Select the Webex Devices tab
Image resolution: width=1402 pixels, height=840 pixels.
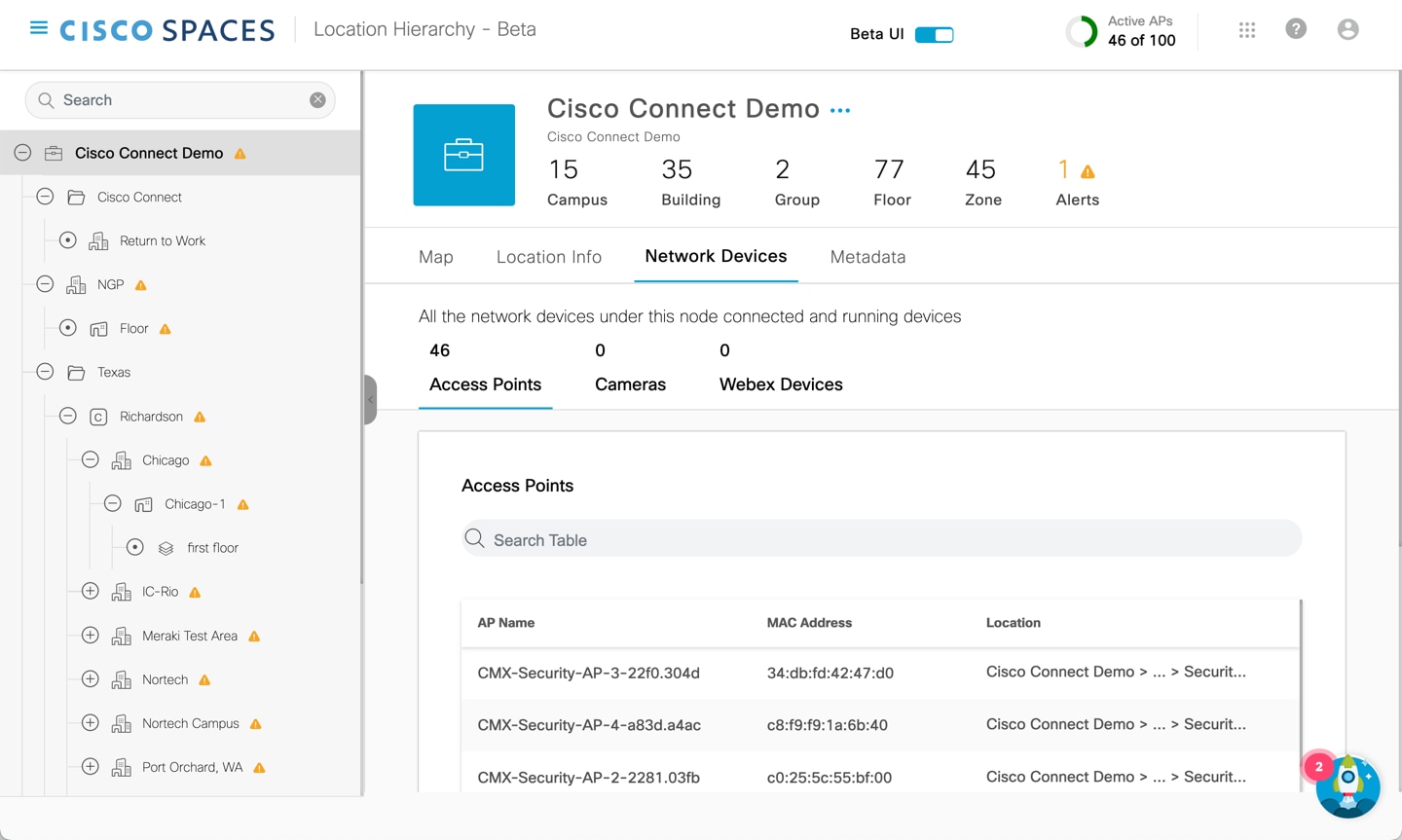coord(781,368)
